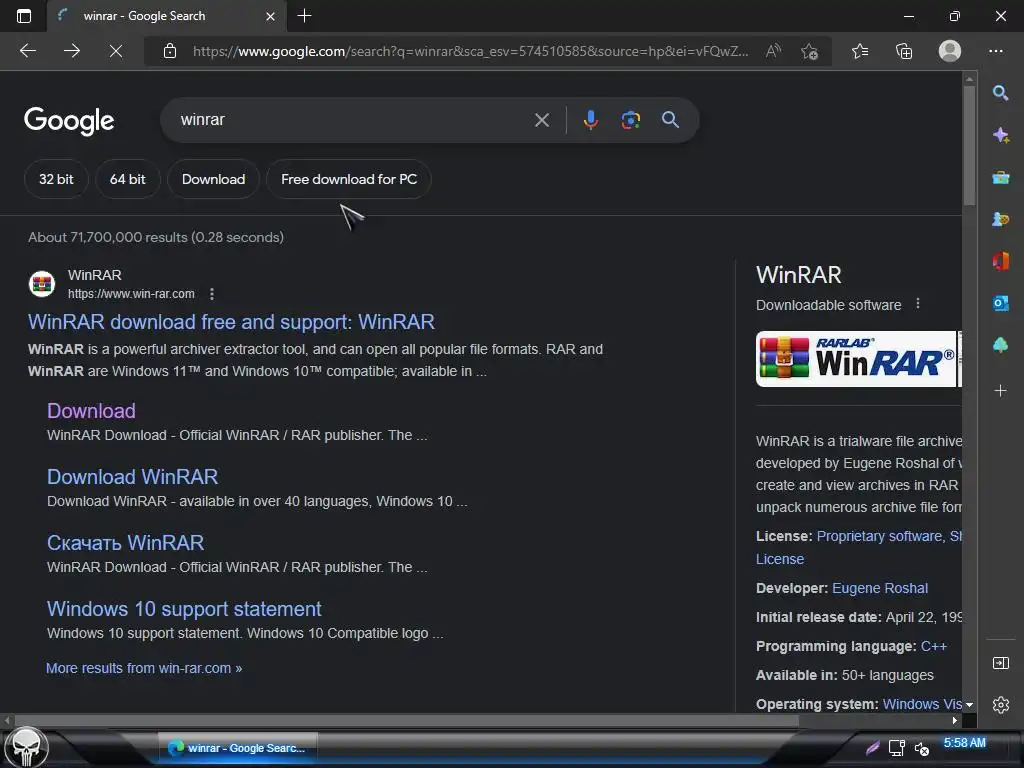Click the Google logo

(x=69, y=121)
